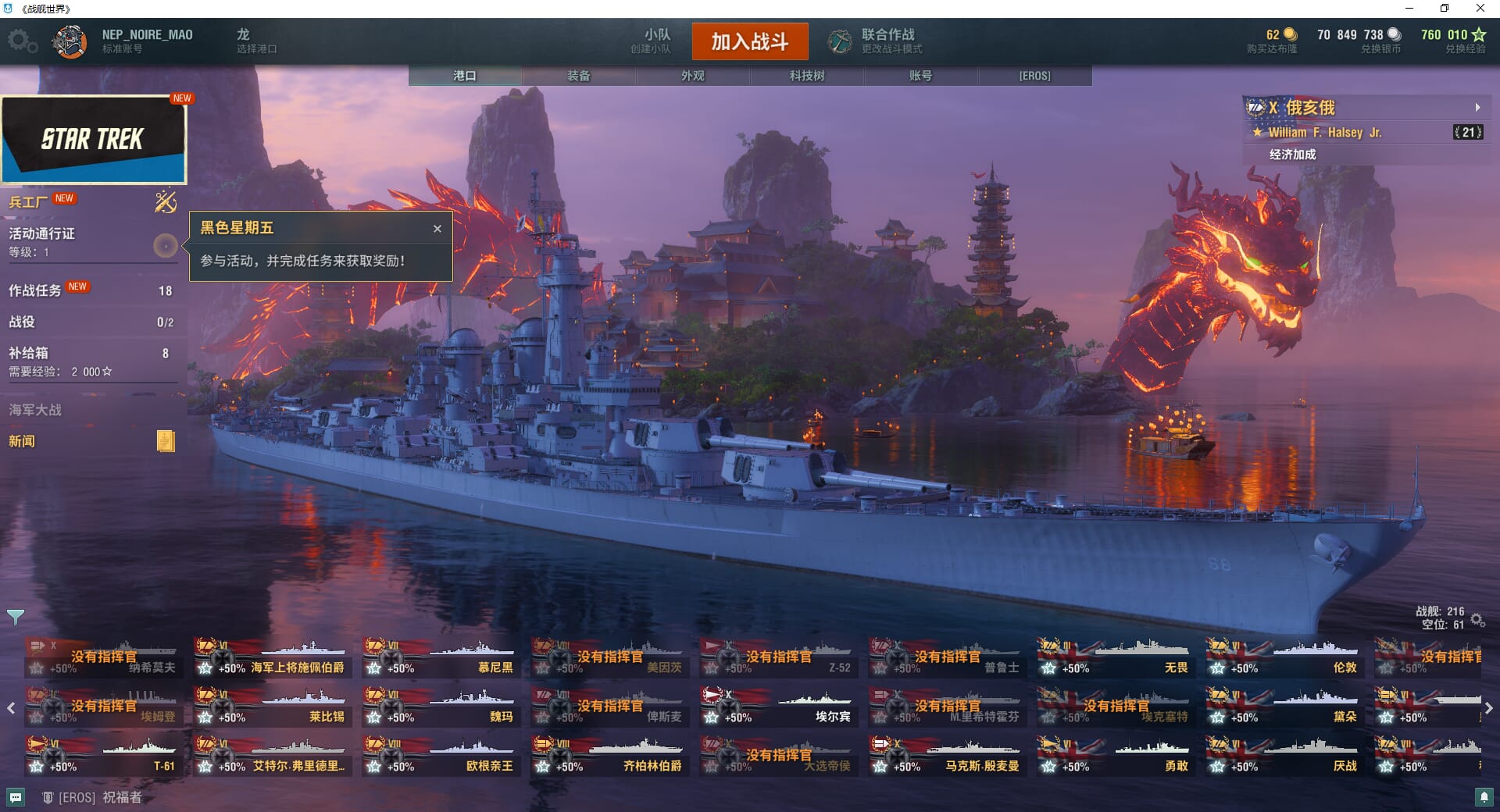Click the ship carousel filter funnel

pyautogui.click(x=15, y=617)
